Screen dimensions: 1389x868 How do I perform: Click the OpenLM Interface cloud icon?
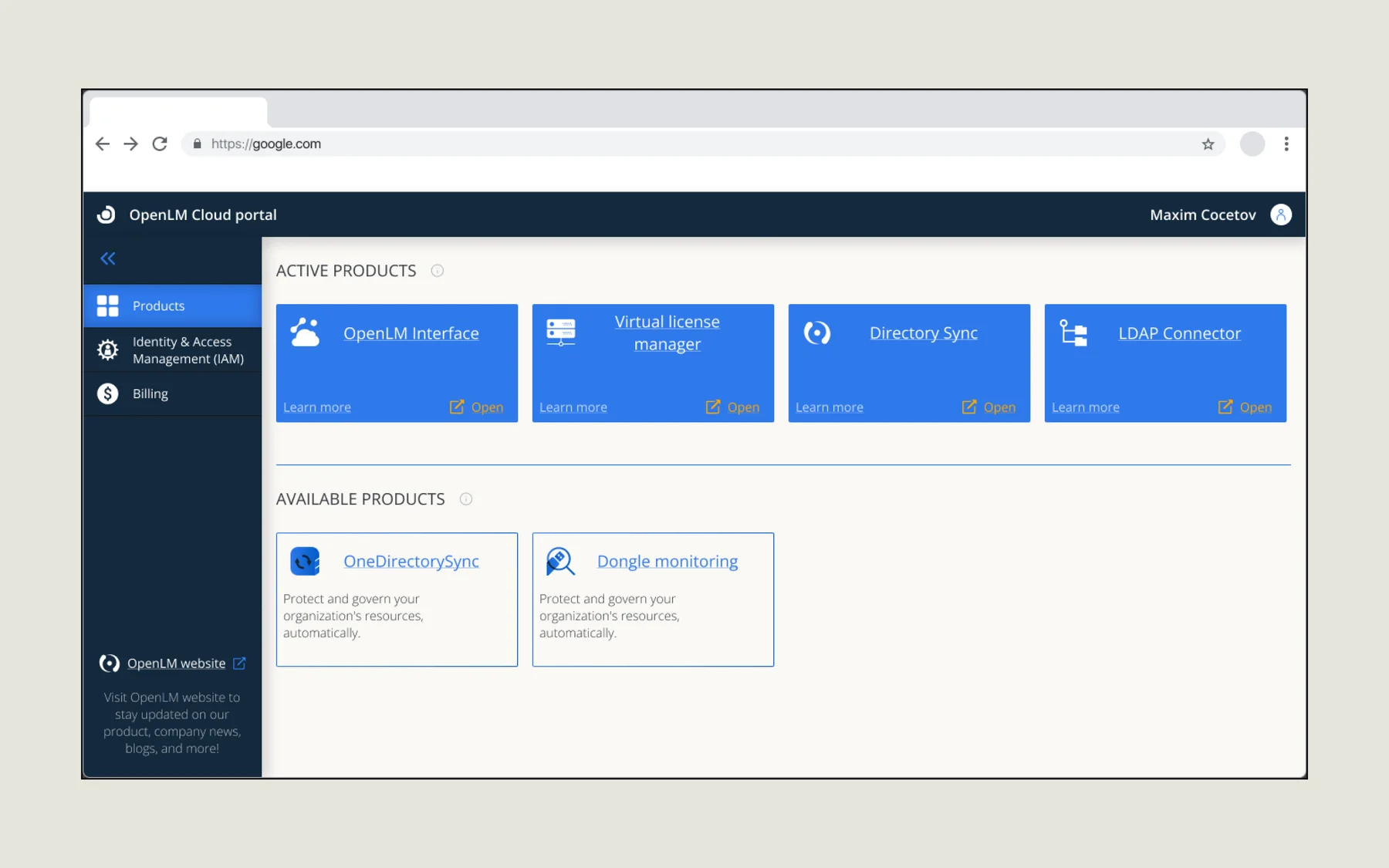pos(305,333)
